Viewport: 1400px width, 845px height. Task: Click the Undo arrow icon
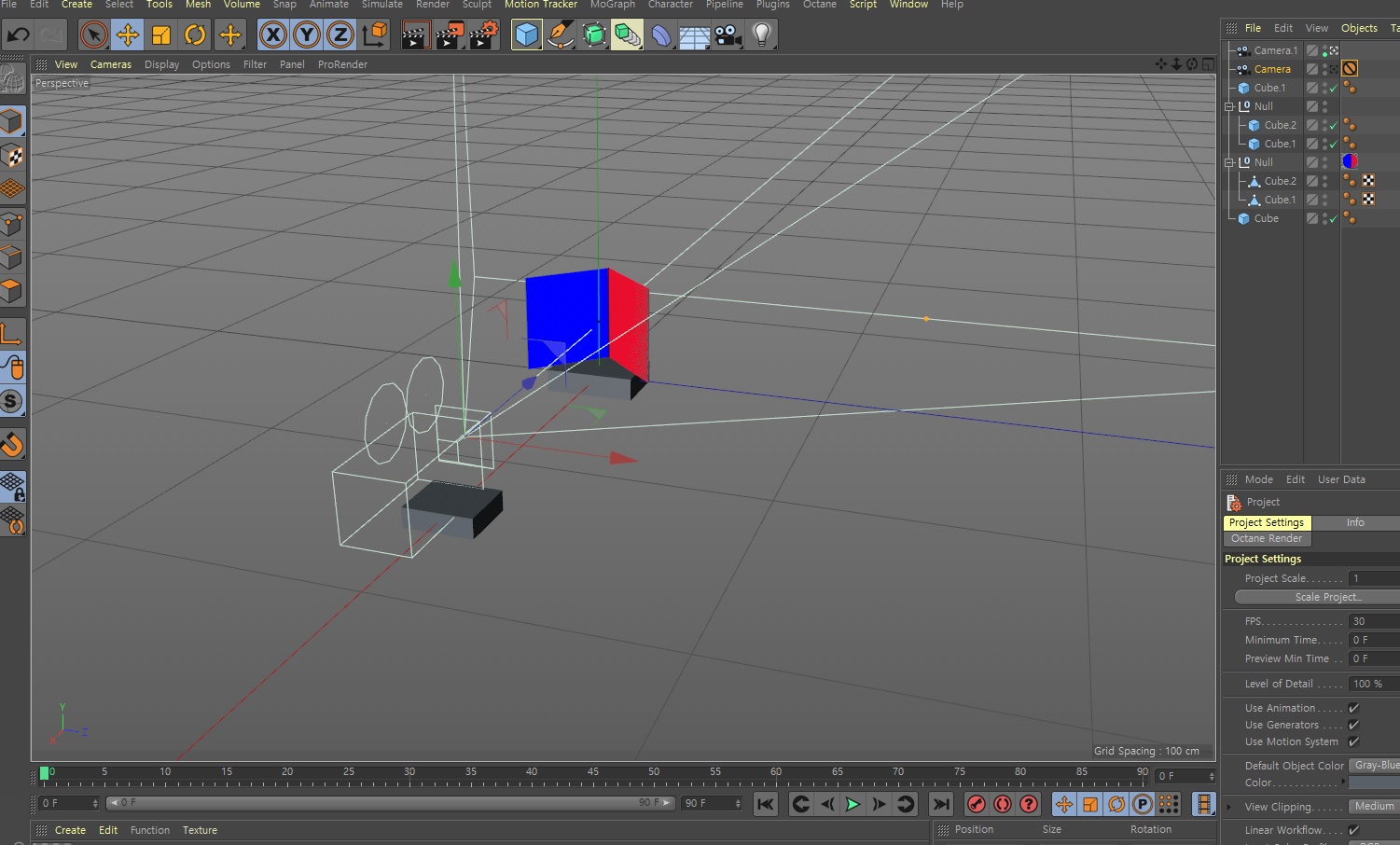[x=18, y=35]
